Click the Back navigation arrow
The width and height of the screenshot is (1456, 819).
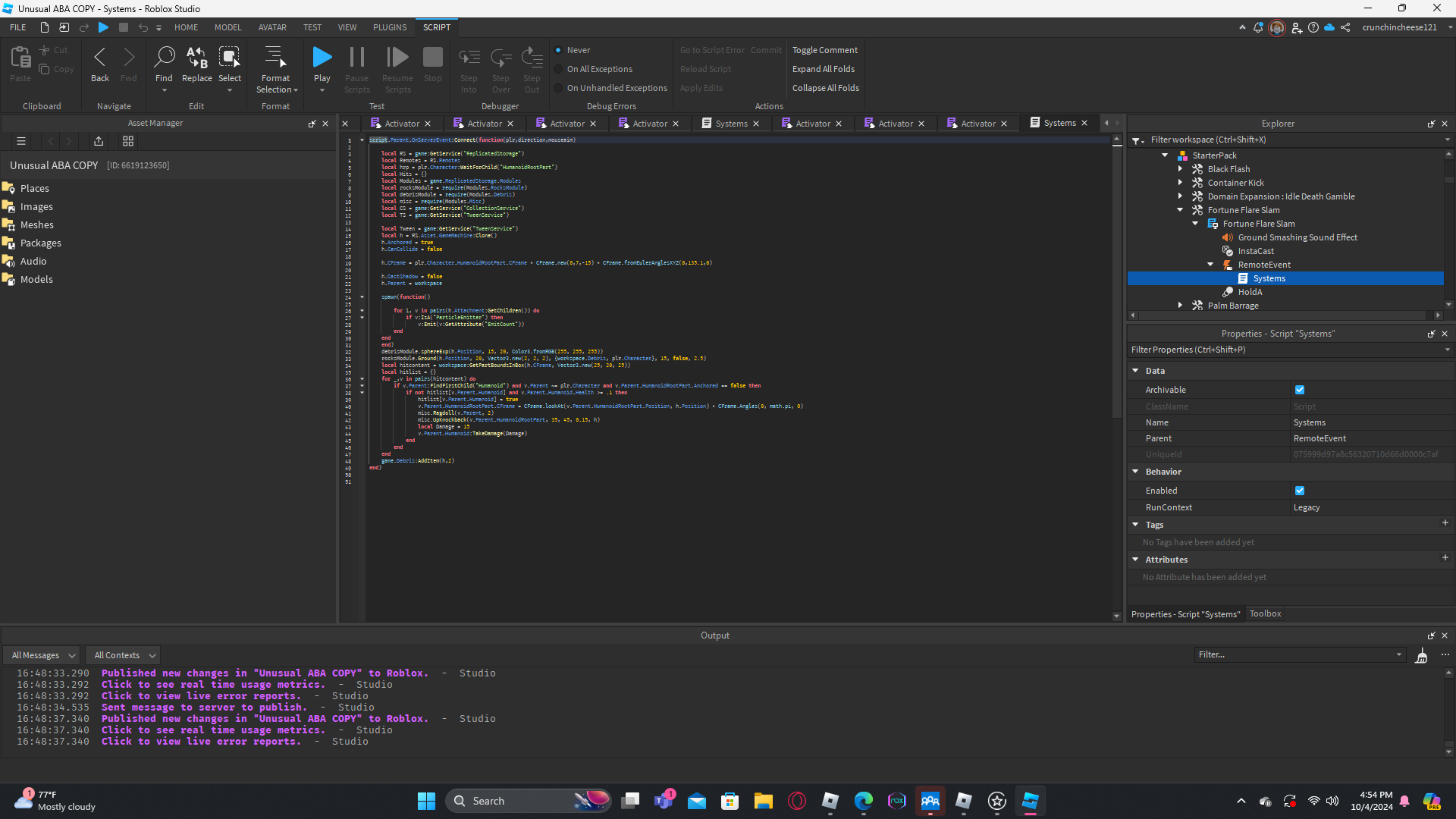(x=99, y=58)
